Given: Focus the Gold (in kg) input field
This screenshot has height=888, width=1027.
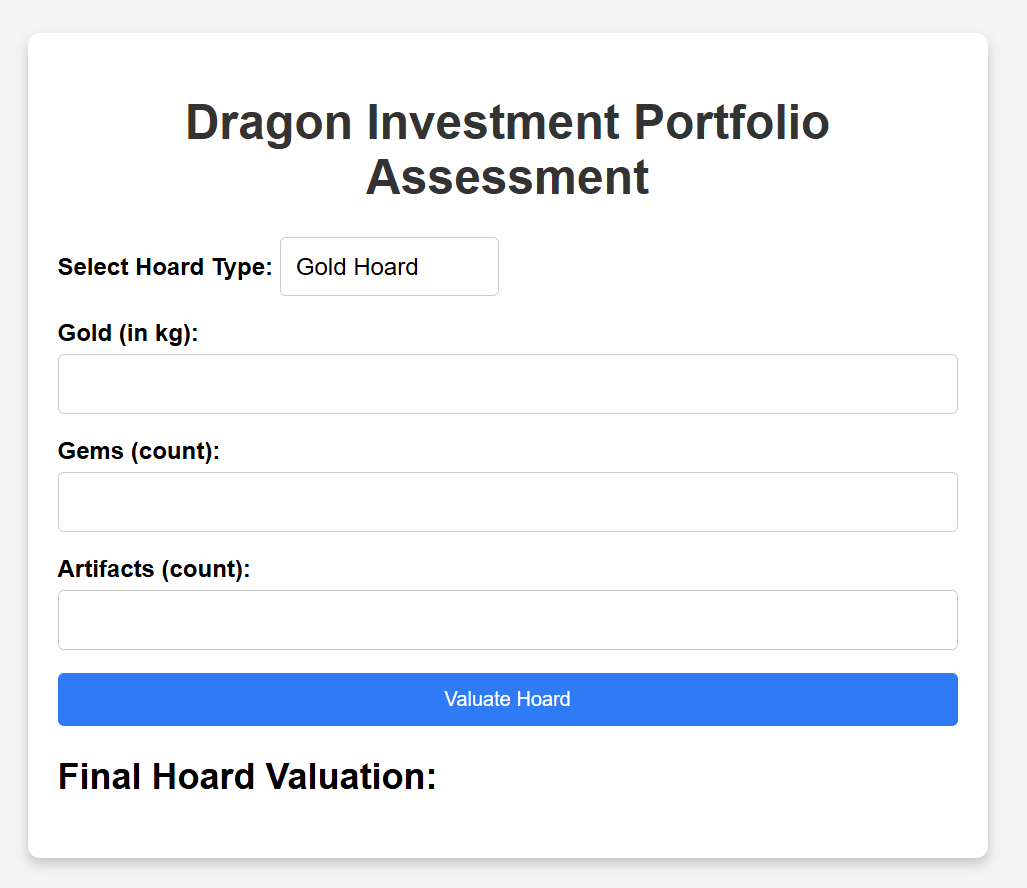Looking at the screenshot, I should [x=508, y=384].
